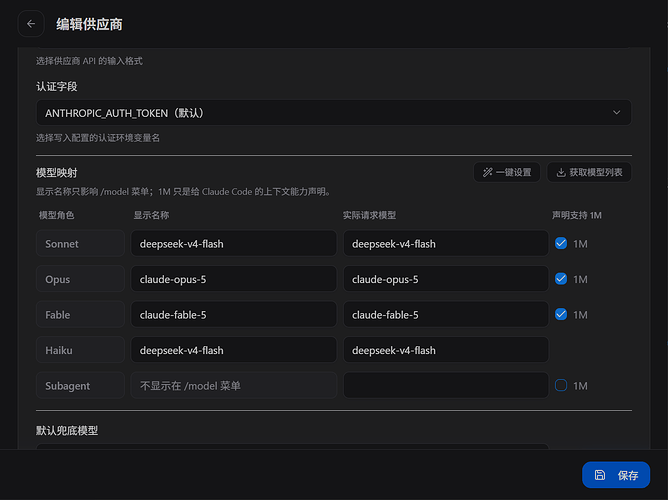This screenshot has height=500, width=668.
Task: Click the 实际请求模型 column header
Action: (369, 216)
